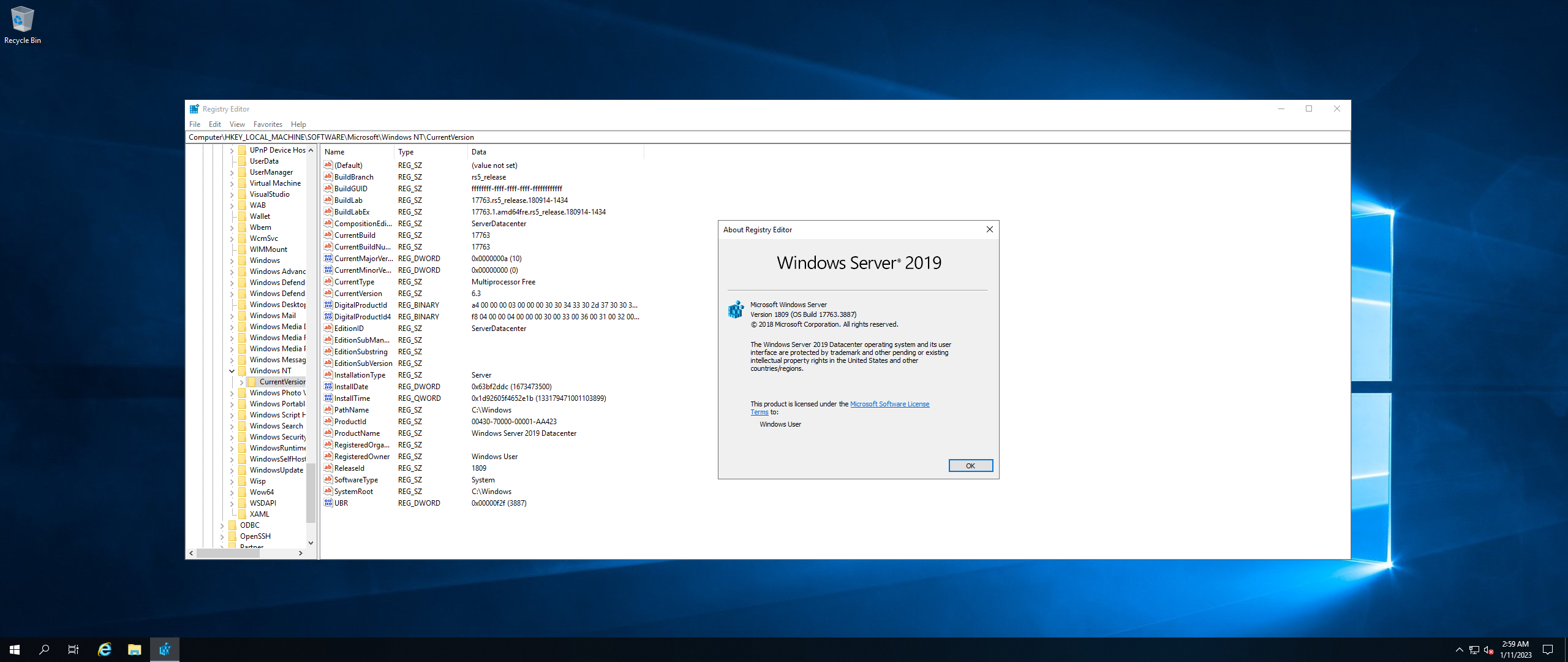Expand the UPnP Device Host node
Viewport: 1568px width, 662px height.
click(232, 150)
